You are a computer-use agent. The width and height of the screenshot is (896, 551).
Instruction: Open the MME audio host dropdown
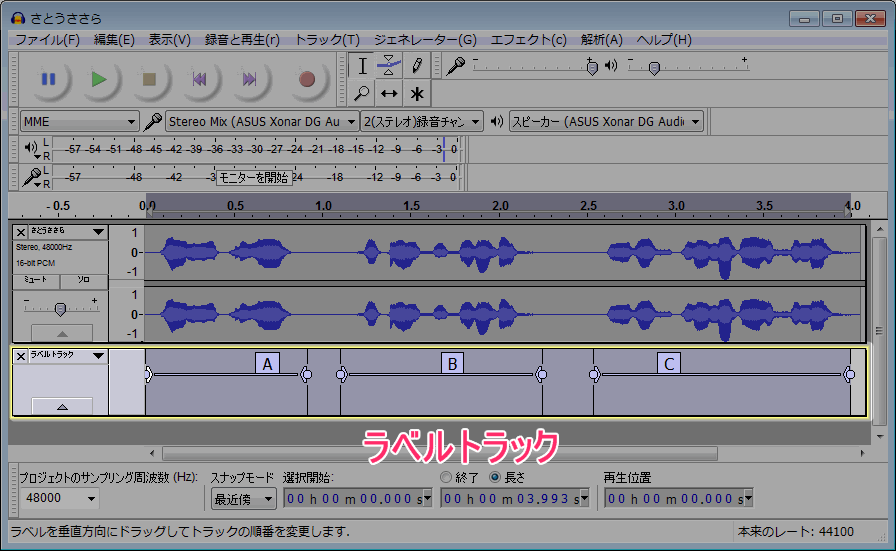pyautogui.click(x=79, y=122)
